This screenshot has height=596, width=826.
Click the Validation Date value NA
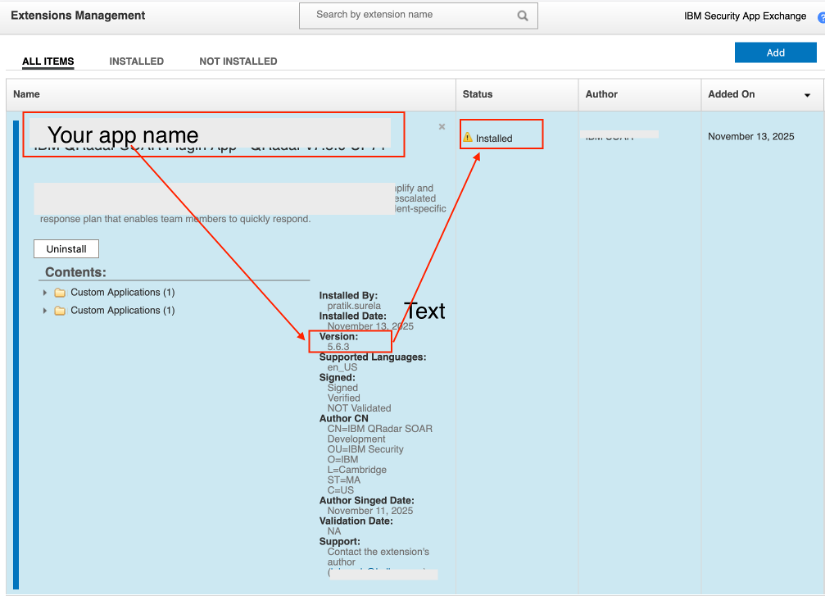(334, 531)
